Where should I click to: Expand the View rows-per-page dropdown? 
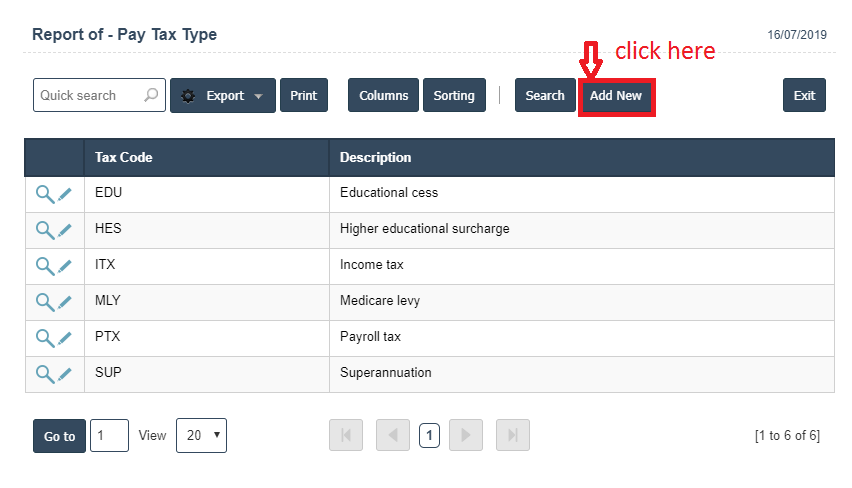201,435
